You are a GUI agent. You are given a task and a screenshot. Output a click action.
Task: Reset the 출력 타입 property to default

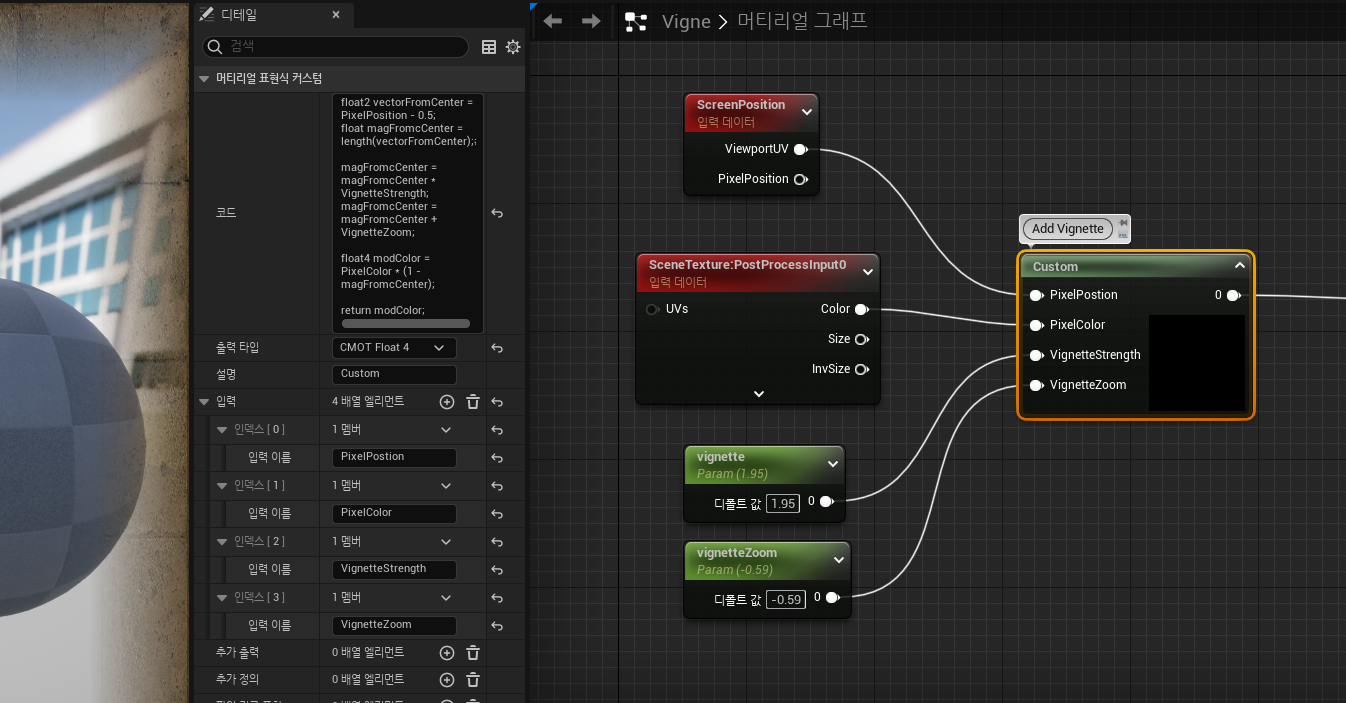point(497,348)
